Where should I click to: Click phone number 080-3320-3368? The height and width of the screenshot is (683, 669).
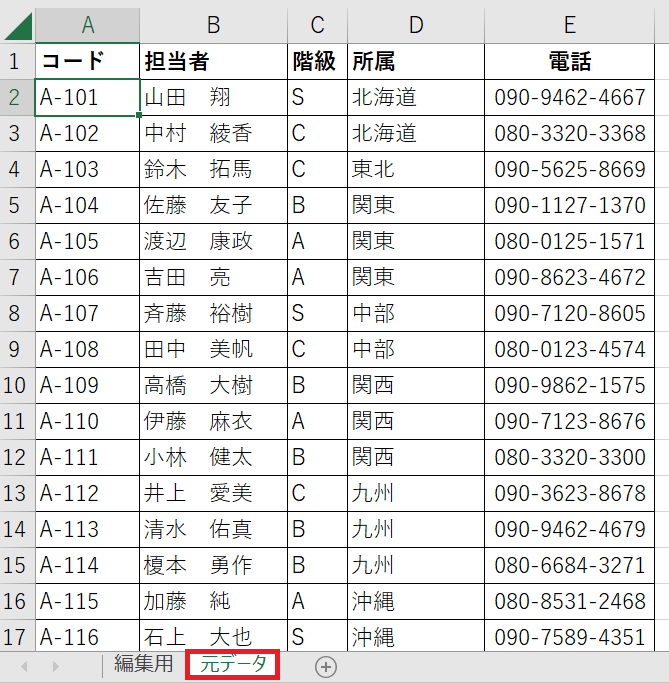click(x=570, y=133)
